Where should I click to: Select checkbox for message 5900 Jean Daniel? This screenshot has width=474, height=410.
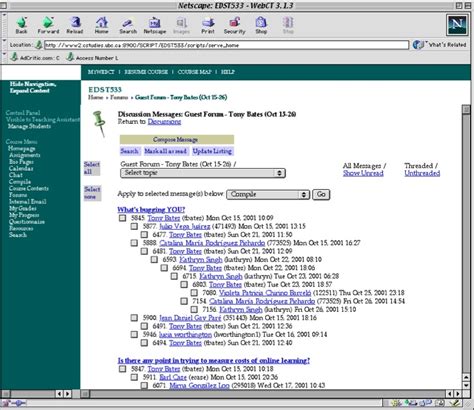pyautogui.click(x=134, y=318)
